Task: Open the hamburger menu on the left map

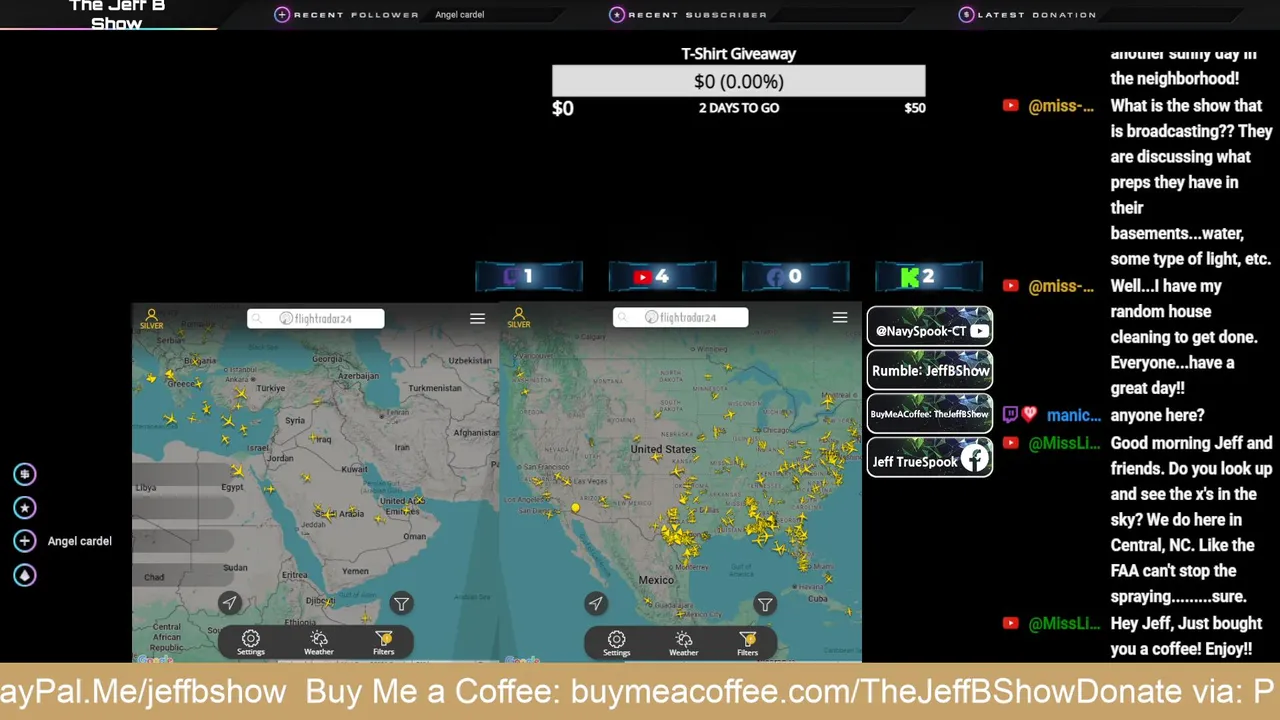Action: (x=477, y=318)
